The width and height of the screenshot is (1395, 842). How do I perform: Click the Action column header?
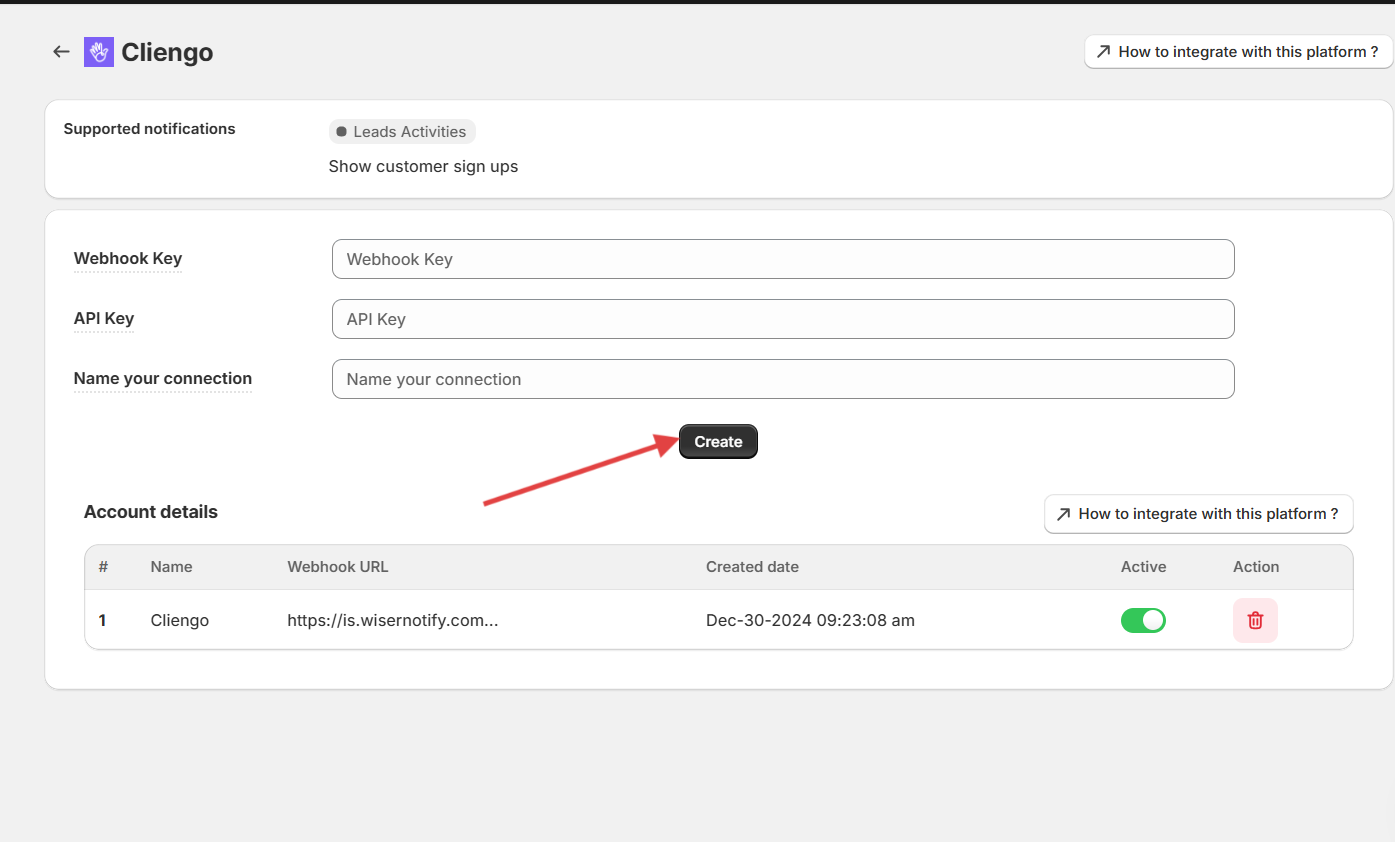coord(1256,567)
